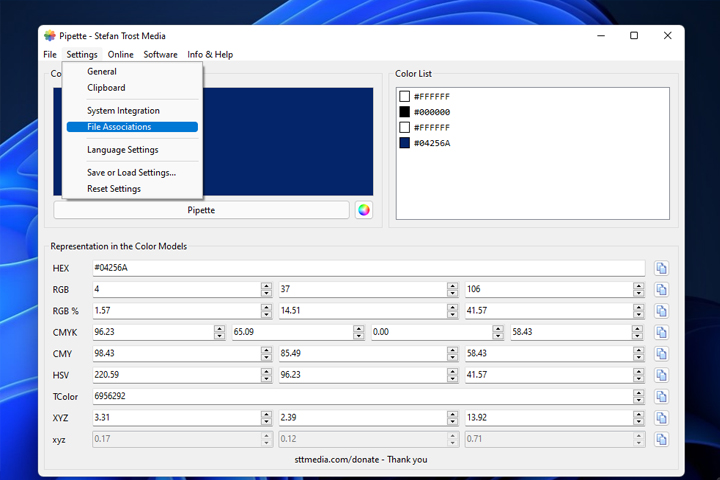Edit the HEX input field
The height and width of the screenshot is (480, 720).
coord(369,268)
